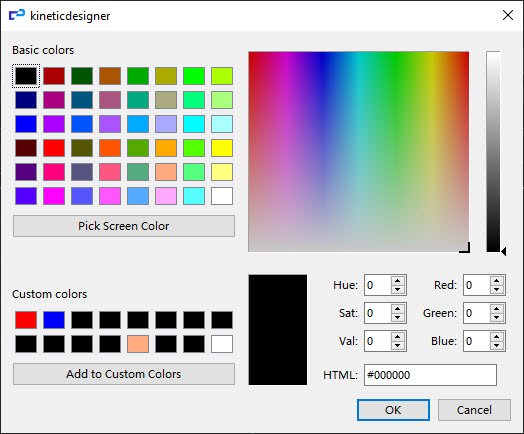Select the olive swatch in top row
The image size is (524, 434).
coord(166,76)
